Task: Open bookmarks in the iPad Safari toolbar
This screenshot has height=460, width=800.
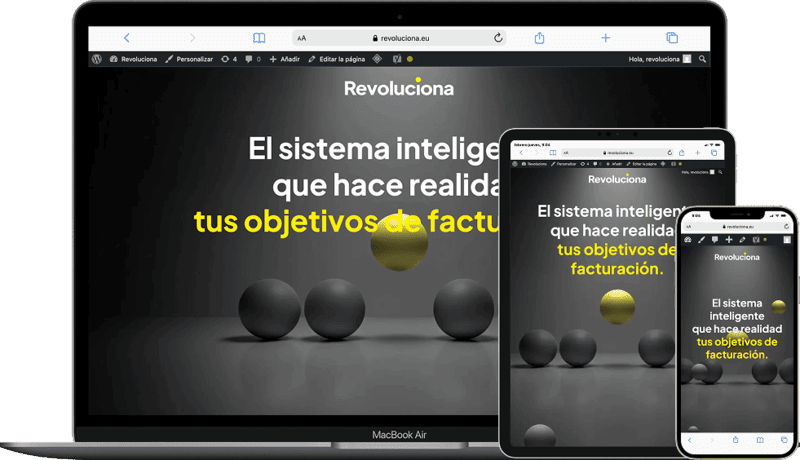Action: click(553, 152)
